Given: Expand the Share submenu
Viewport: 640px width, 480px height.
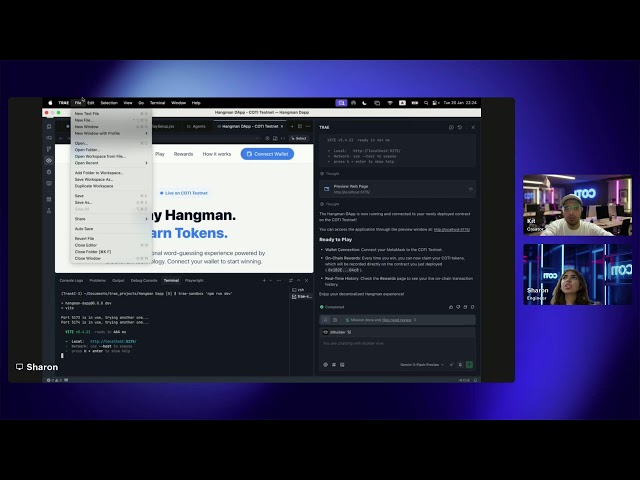Looking at the screenshot, I should pos(111,219).
